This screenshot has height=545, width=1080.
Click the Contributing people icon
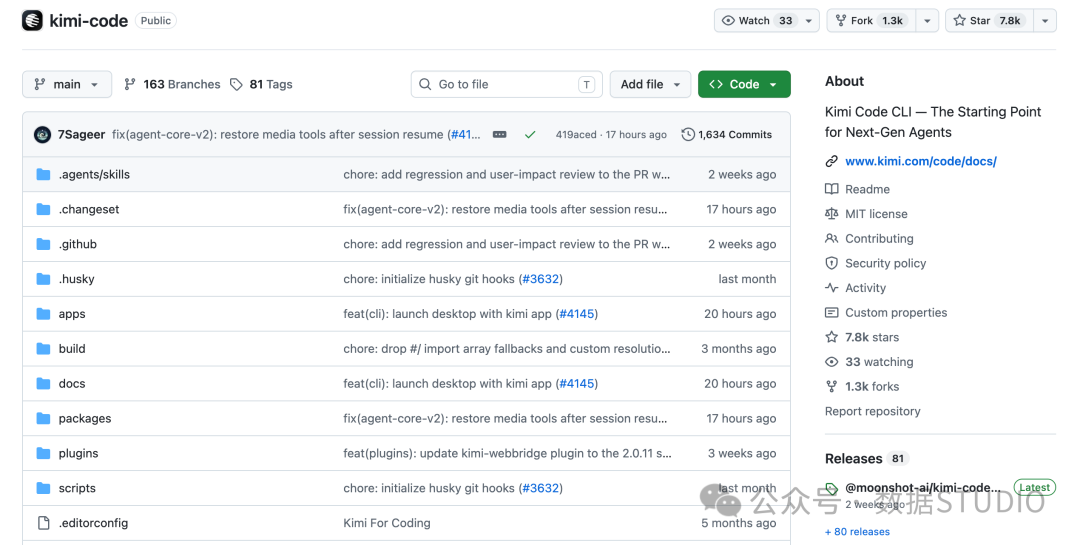(831, 238)
